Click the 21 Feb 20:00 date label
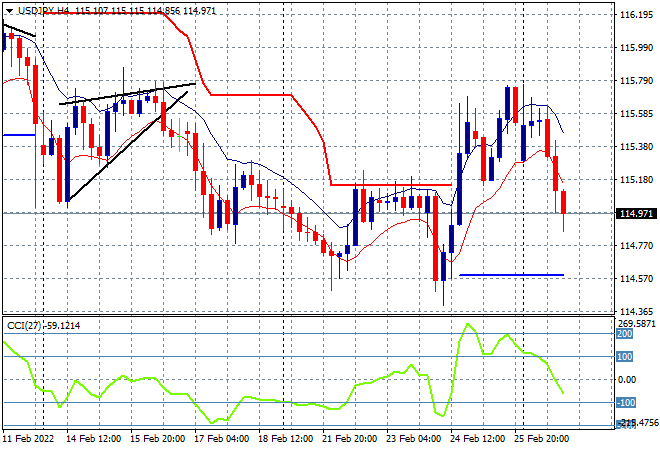 click(349, 439)
